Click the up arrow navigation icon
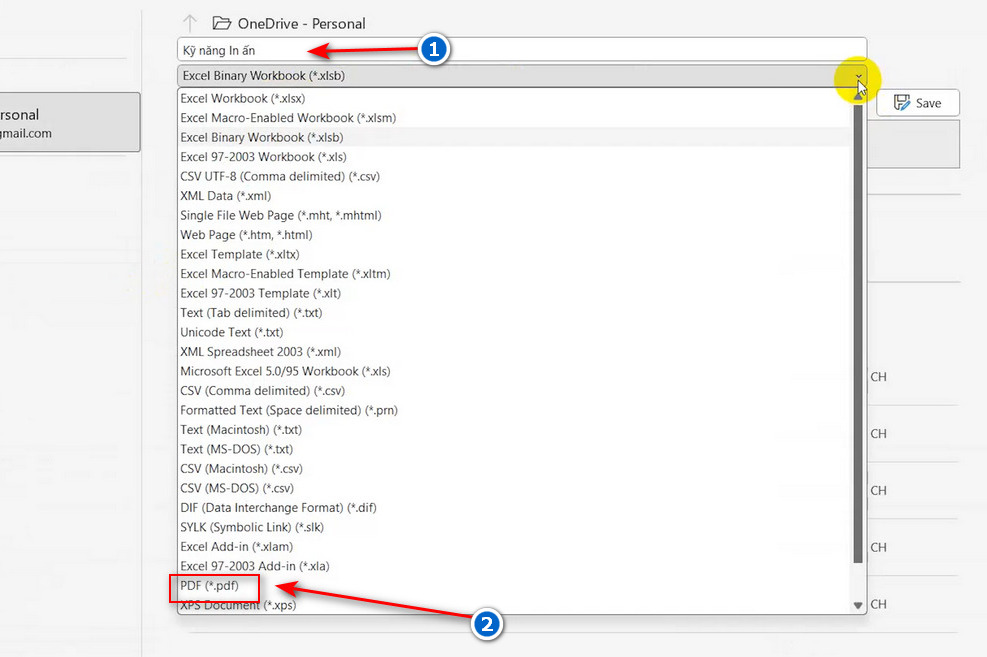 point(190,24)
